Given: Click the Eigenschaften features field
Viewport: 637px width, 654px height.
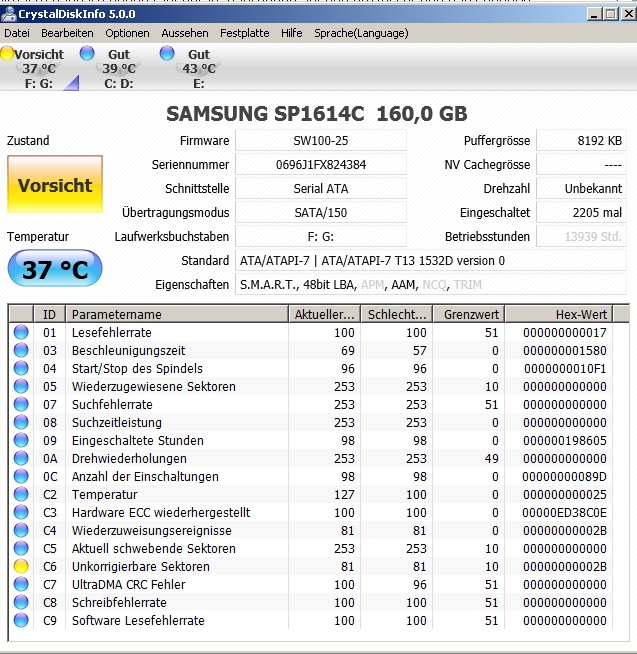Looking at the screenshot, I should [x=431, y=284].
